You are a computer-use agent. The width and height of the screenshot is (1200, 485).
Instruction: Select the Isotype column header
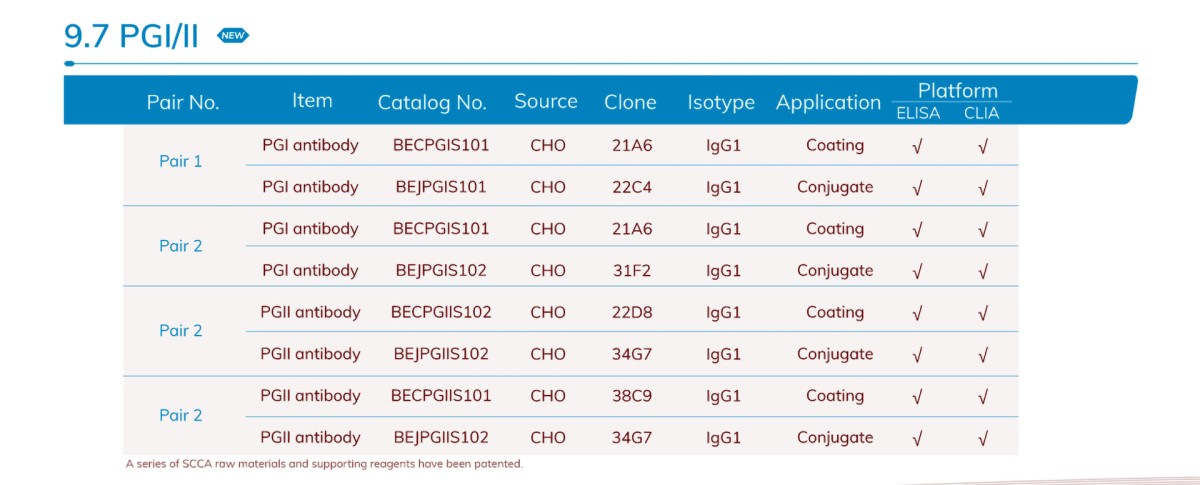(720, 102)
